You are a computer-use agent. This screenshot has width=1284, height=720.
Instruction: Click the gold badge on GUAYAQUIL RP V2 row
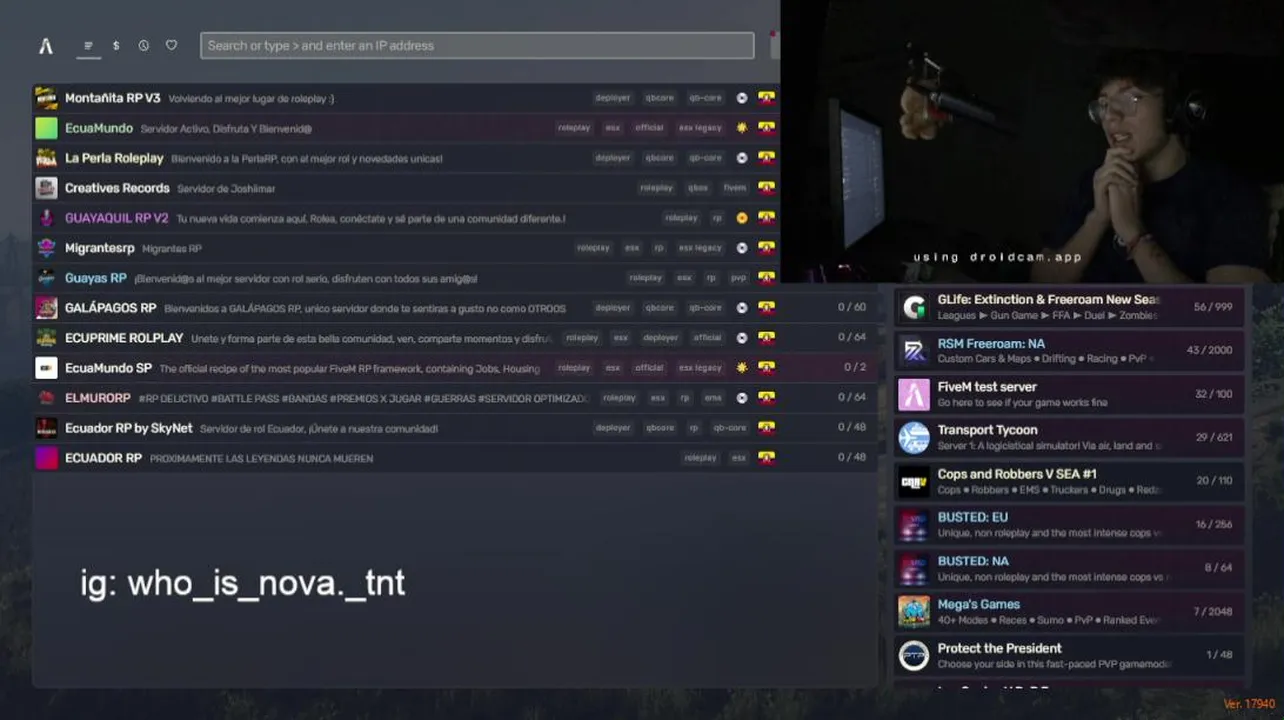point(742,218)
